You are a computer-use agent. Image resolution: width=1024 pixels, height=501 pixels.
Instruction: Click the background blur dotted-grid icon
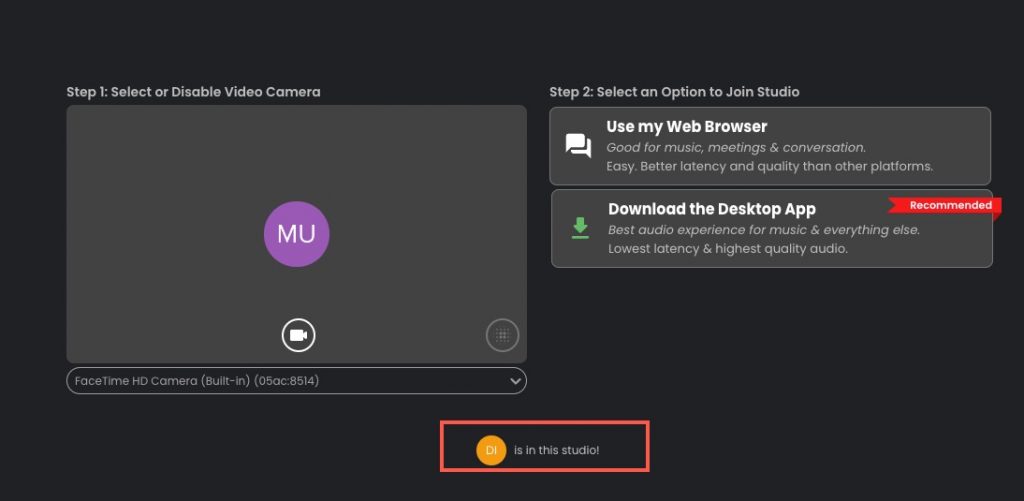pyautogui.click(x=502, y=336)
